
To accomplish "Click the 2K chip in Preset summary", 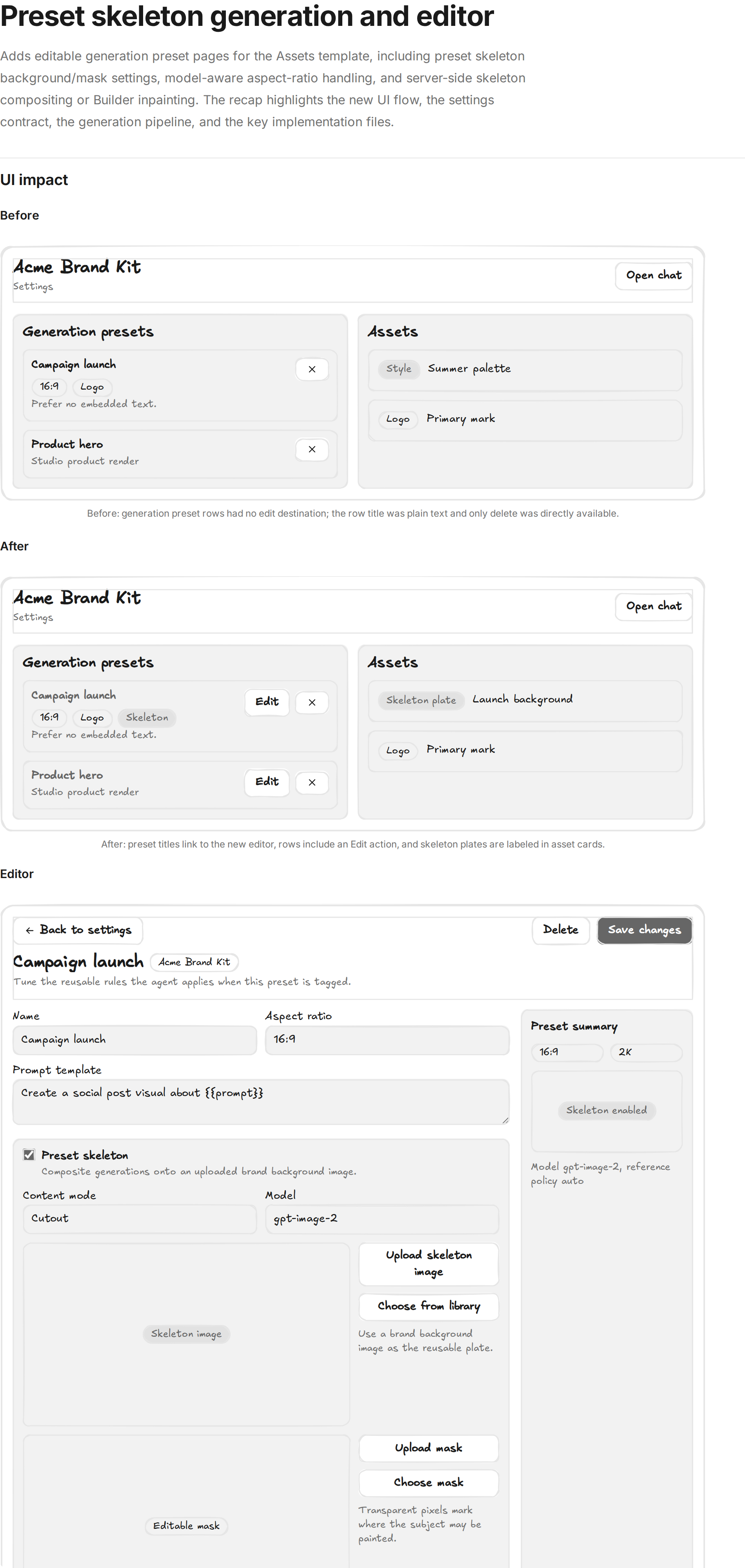I will coord(647,1053).
